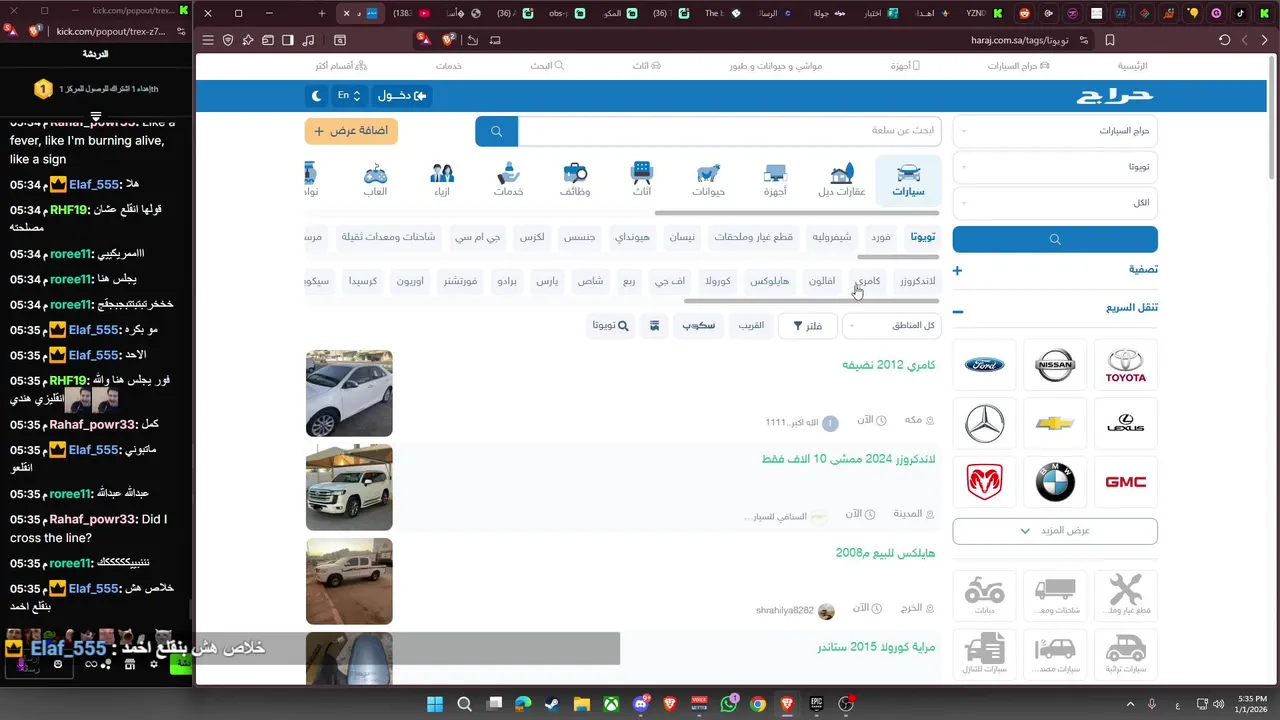The image size is (1280, 720).
Task: Open the حراج السيارات dropdown in sidebar
Action: (1055, 131)
